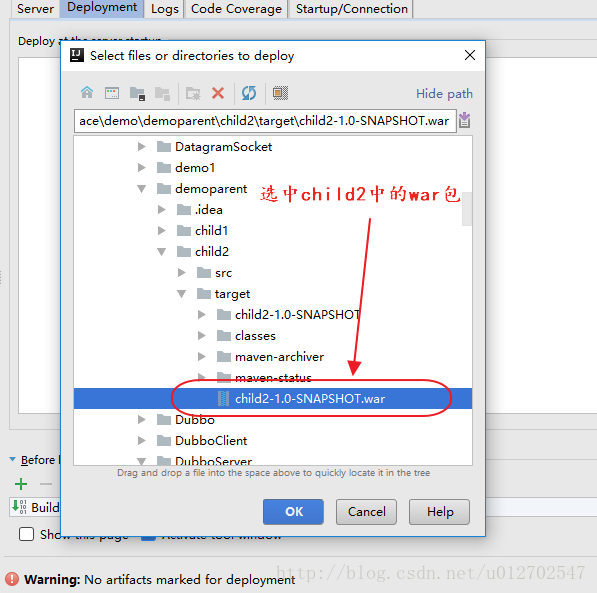
Task: Click the DatagramSocket folder icon
Action: (164, 146)
